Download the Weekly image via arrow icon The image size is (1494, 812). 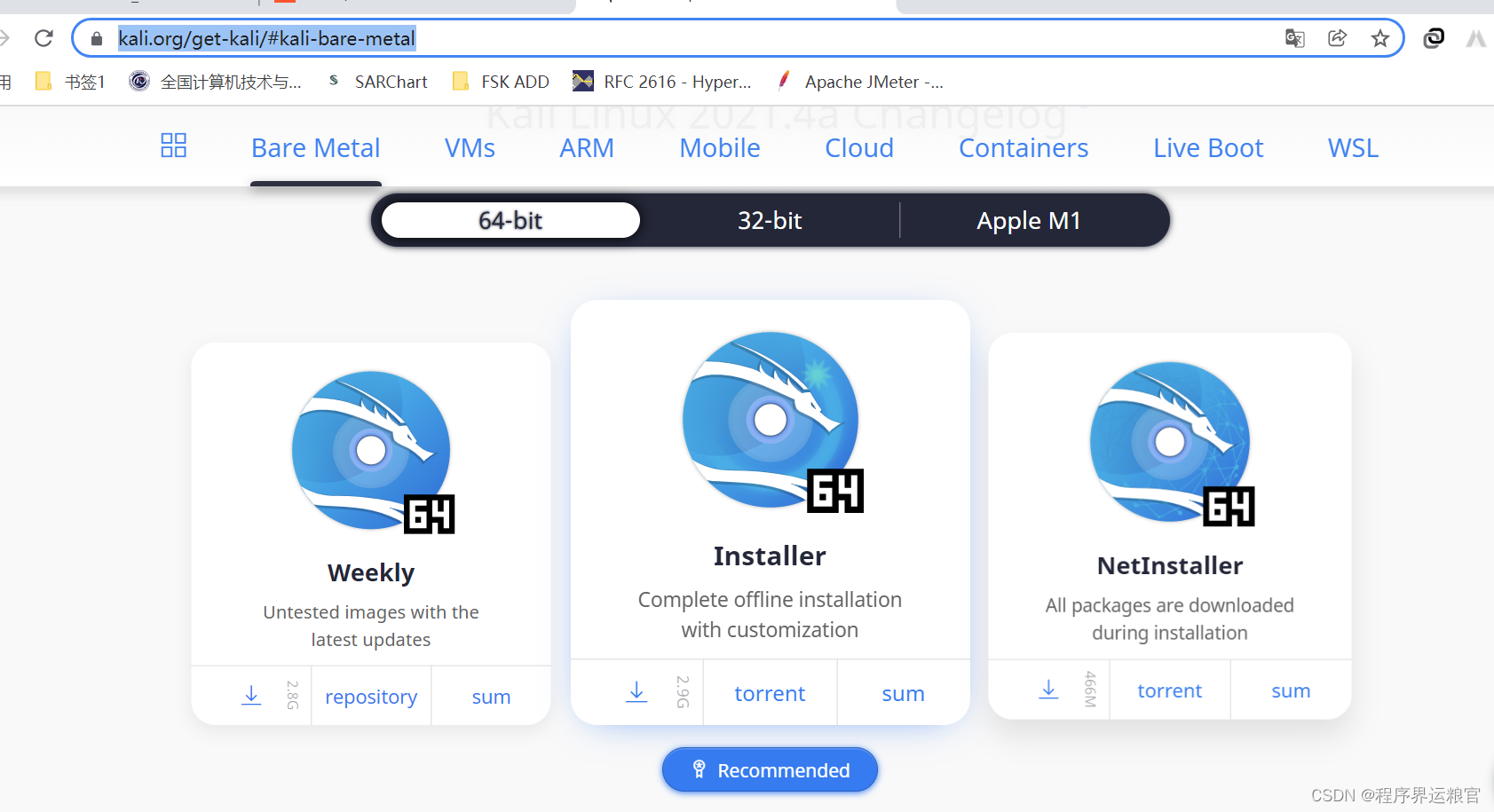[251, 695]
